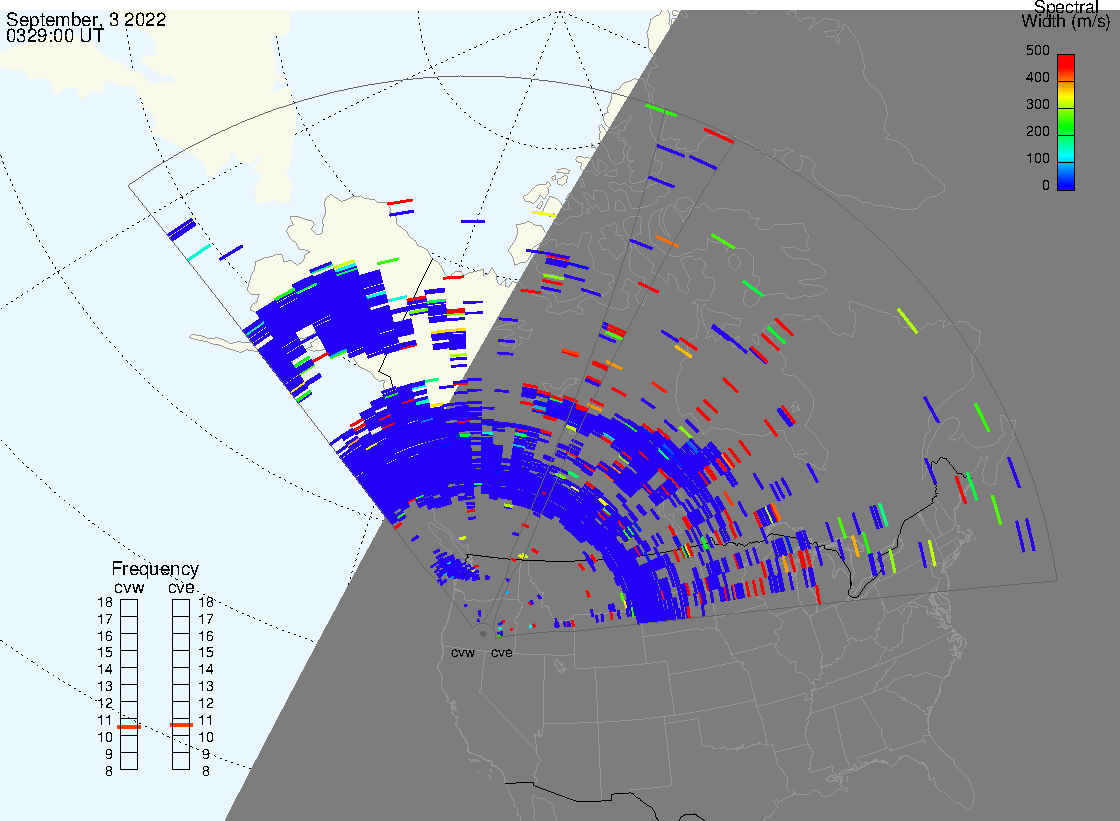Click the 18 label beside cvw frequency bar
This screenshot has width=1120, height=821.
(x=105, y=602)
